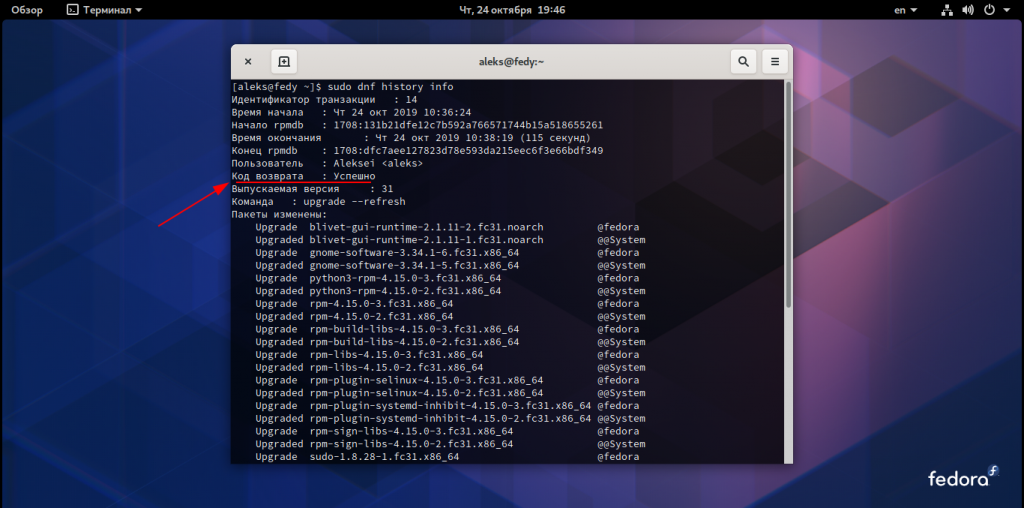The height and width of the screenshot is (508, 1024).
Task: Click the terminal window title aleks@fedy:~
Action: click(512, 62)
